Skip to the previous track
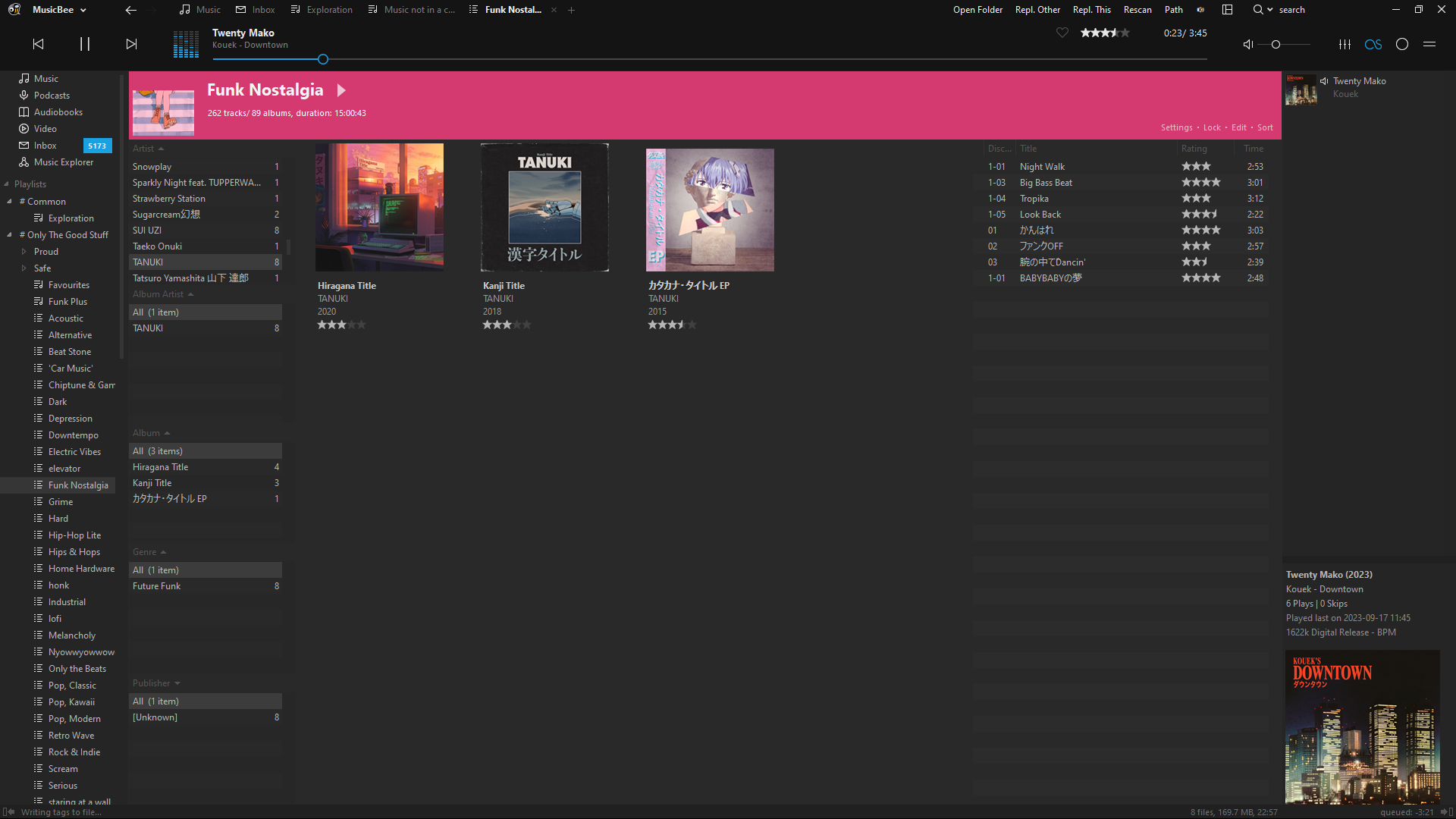The height and width of the screenshot is (819, 1456). pos(38,44)
